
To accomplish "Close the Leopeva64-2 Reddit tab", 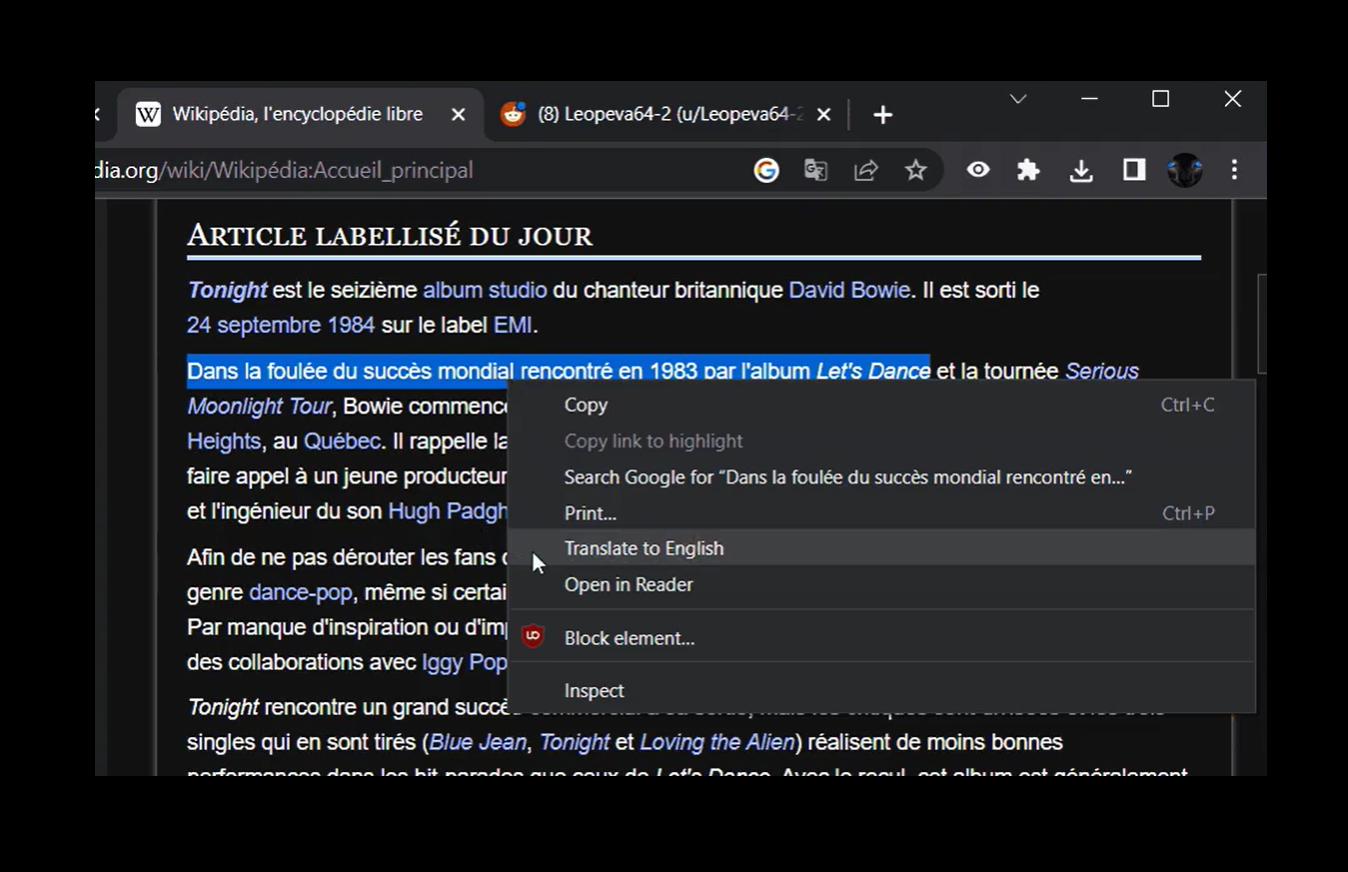I will (824, 115).
